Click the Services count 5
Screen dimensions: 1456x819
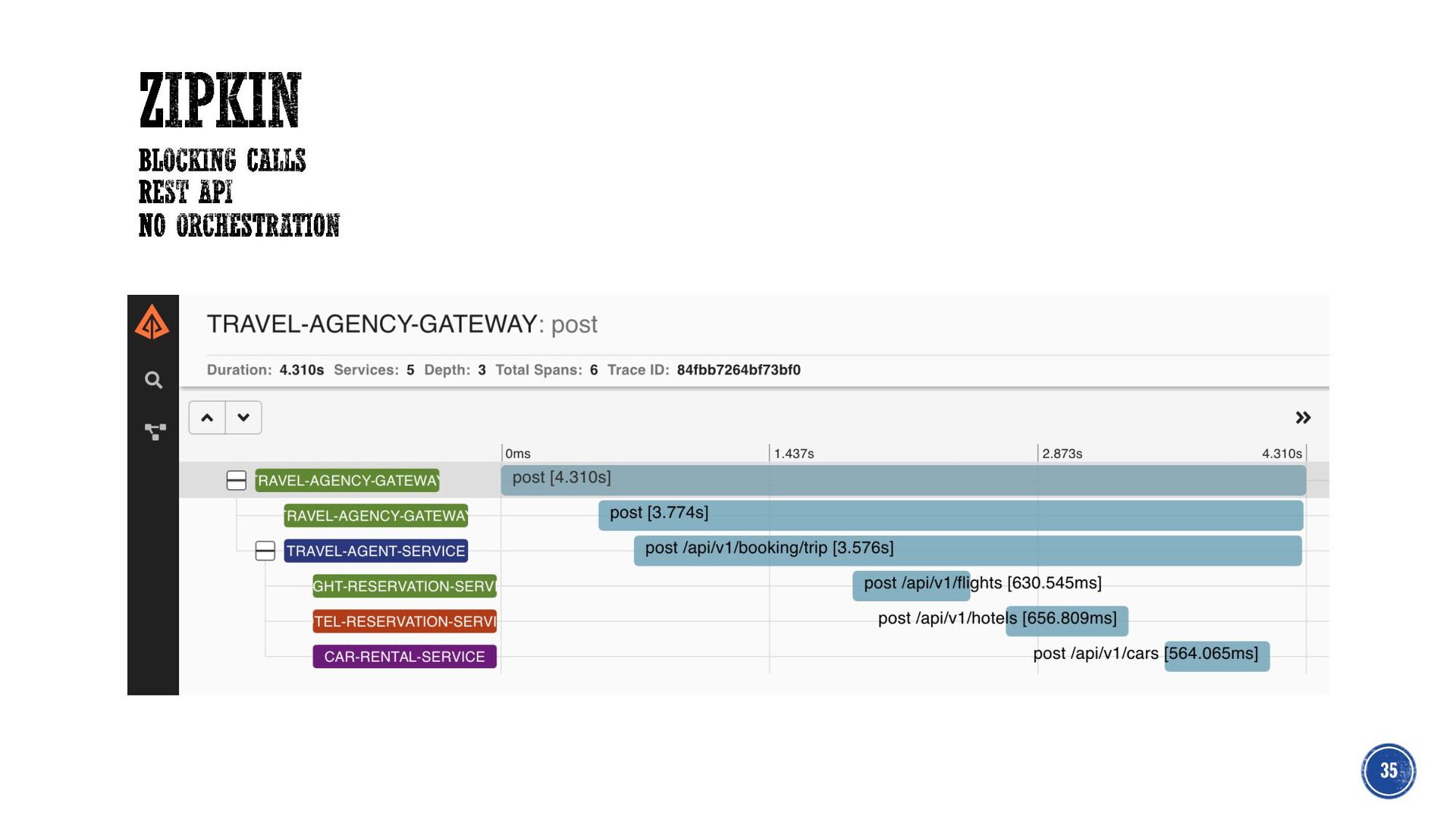click(410, 370)
